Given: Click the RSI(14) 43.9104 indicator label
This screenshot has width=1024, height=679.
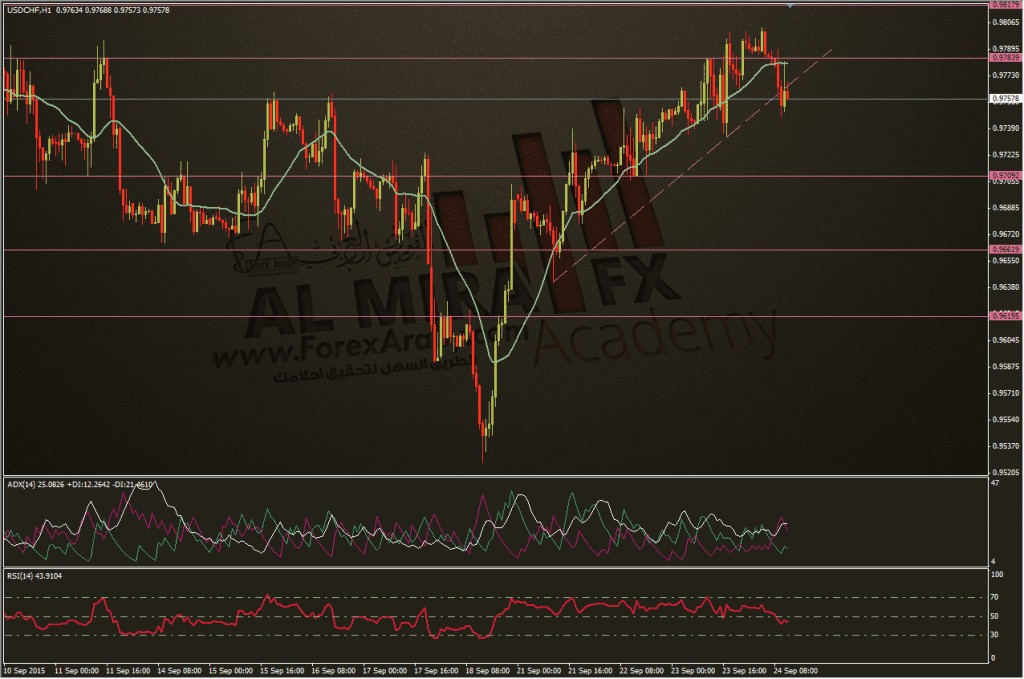Looking at the screenshot, I should pos(35,576).
